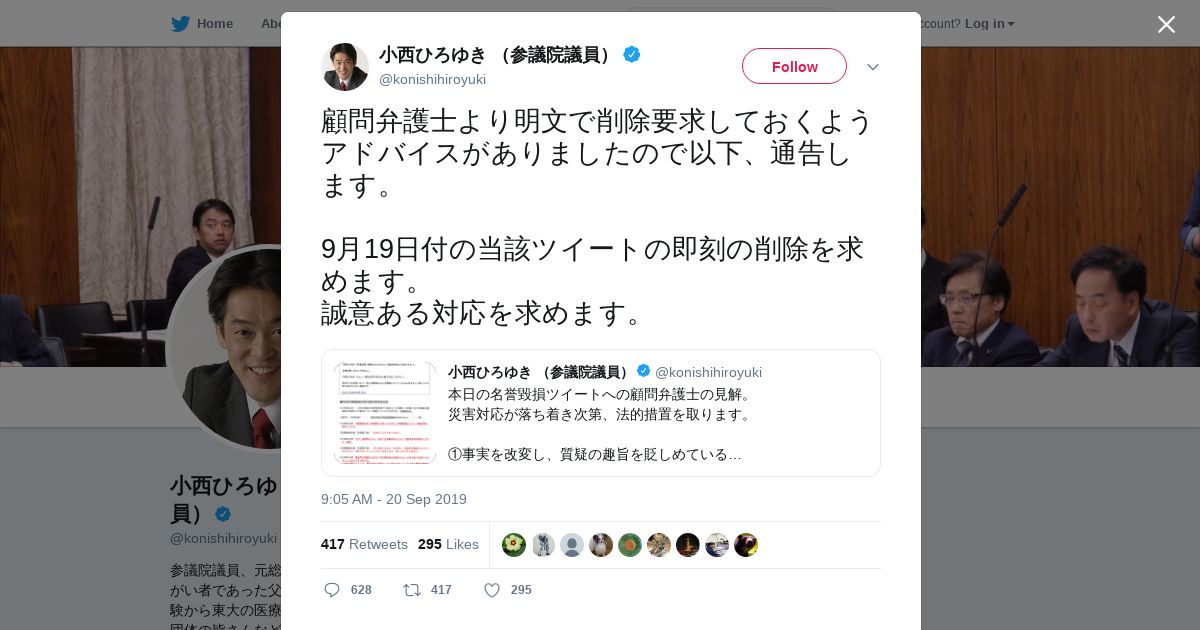Click the retweet arrows icon
The height and width of the screenshot is (630, 1200).
(412, 590)
